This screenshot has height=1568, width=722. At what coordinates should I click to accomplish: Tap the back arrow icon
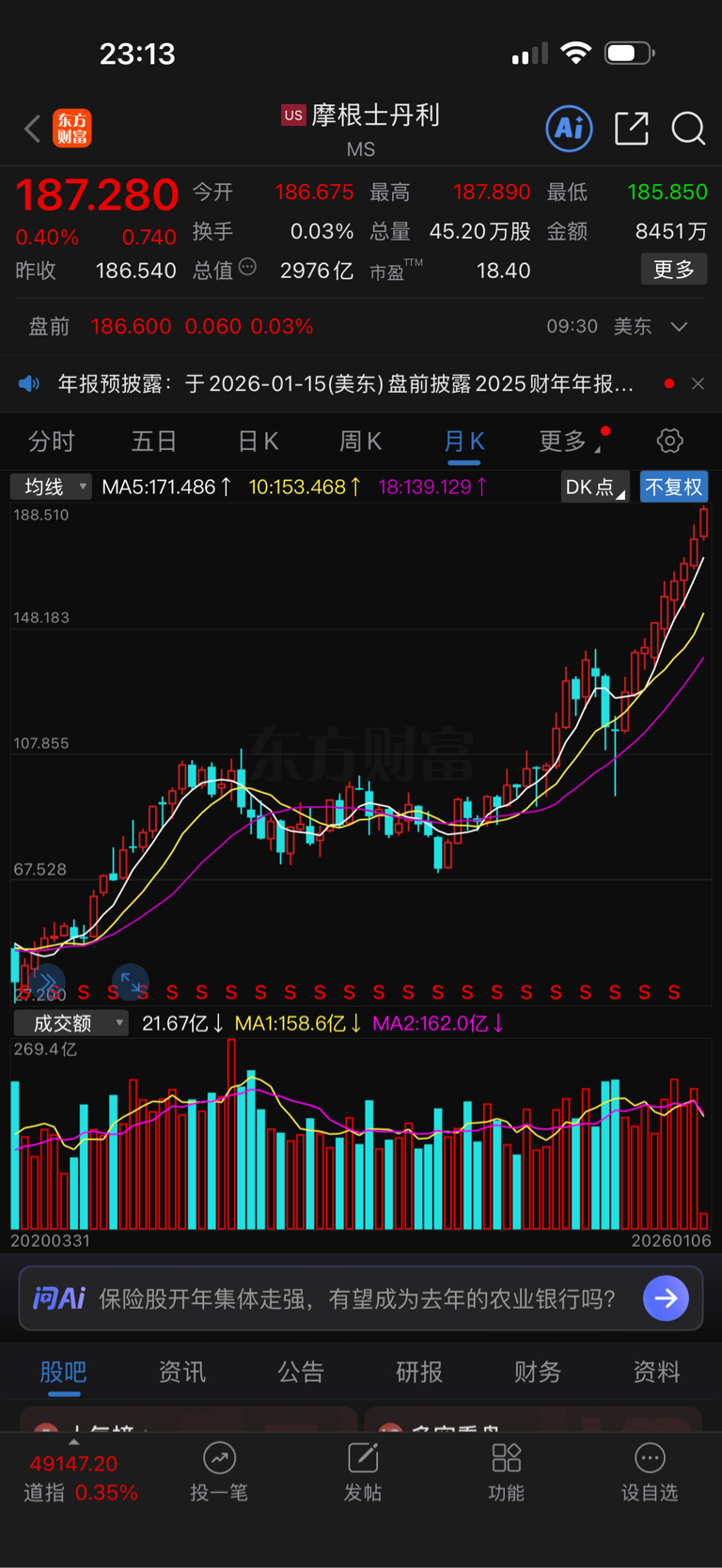33,129
